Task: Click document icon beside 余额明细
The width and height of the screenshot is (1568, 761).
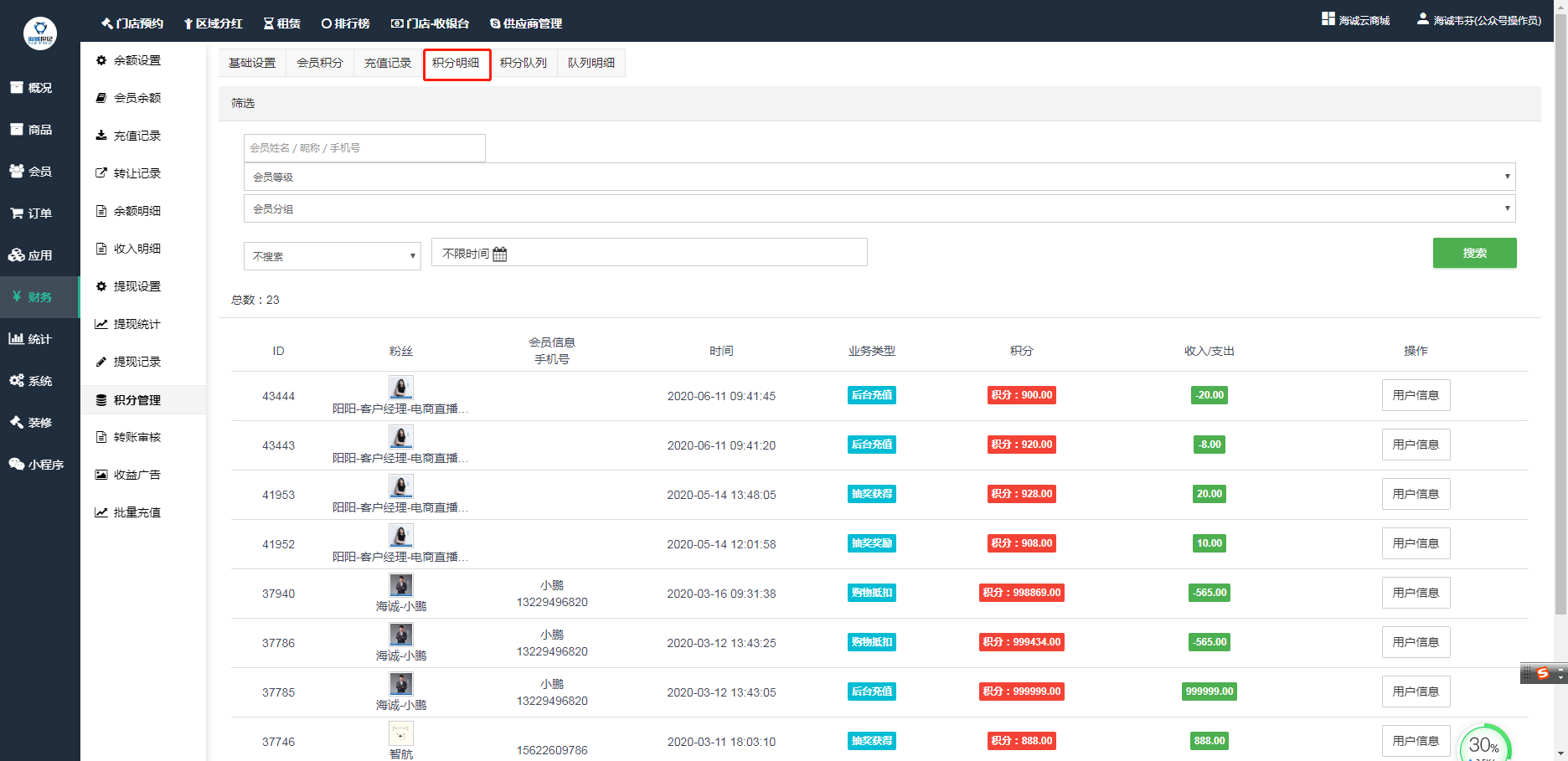Action: coord(101,211)
